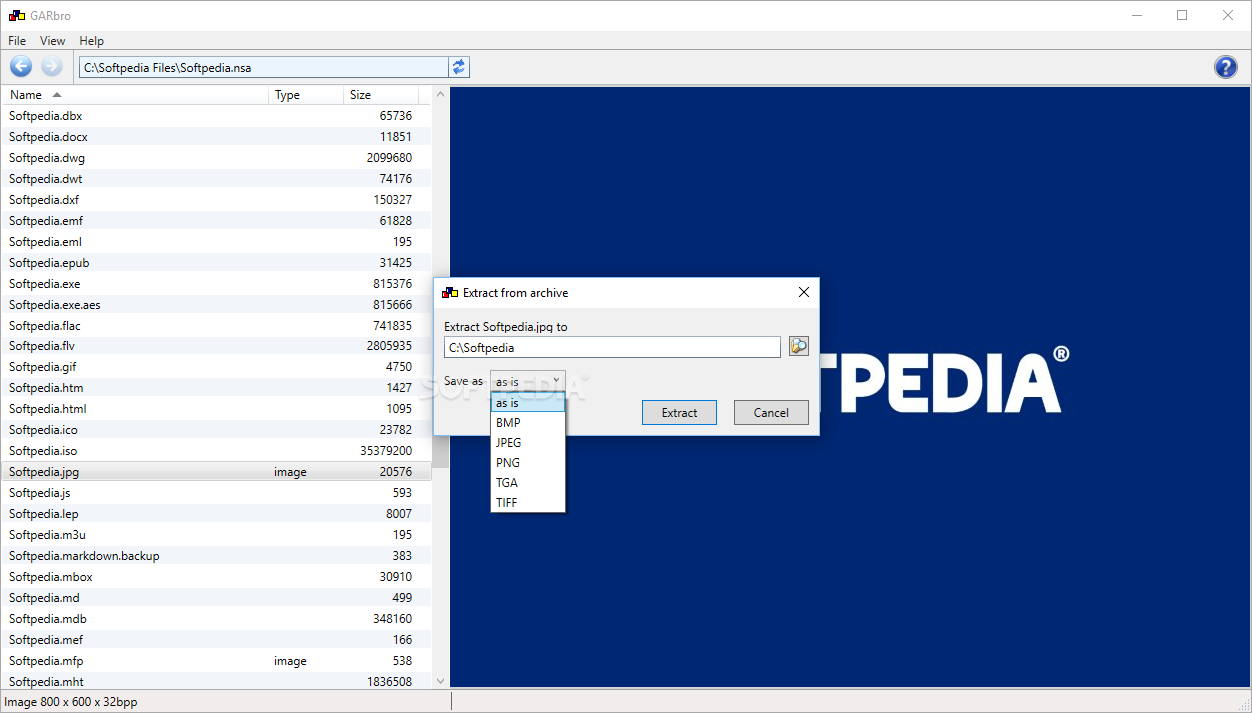Choose JPEG as the save format
Screen dimensions: 1252x713
point(528,443)
